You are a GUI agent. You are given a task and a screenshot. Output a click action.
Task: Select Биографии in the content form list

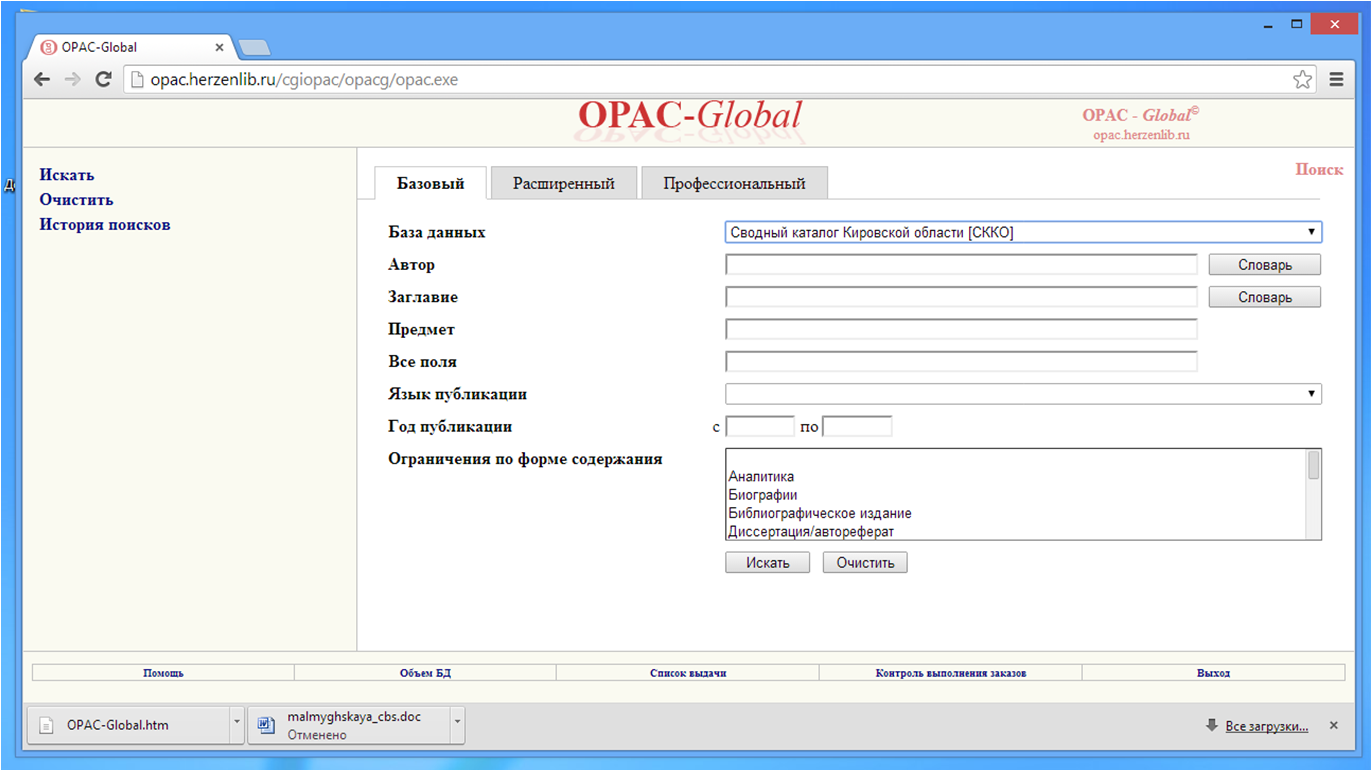pos(762,495)
